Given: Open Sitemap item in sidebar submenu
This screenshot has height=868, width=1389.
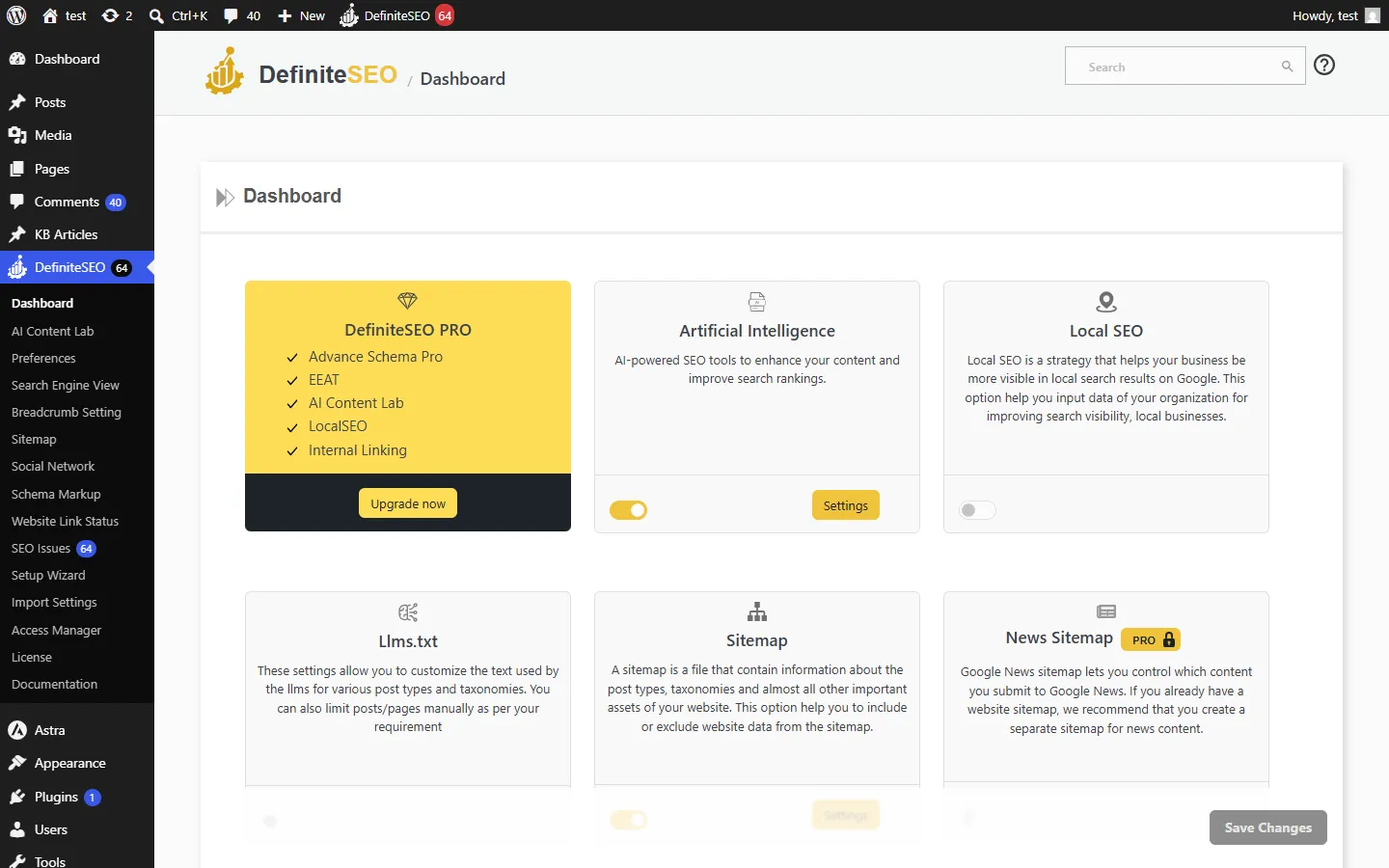Looking at the screenshot, I should coord(34,439).
